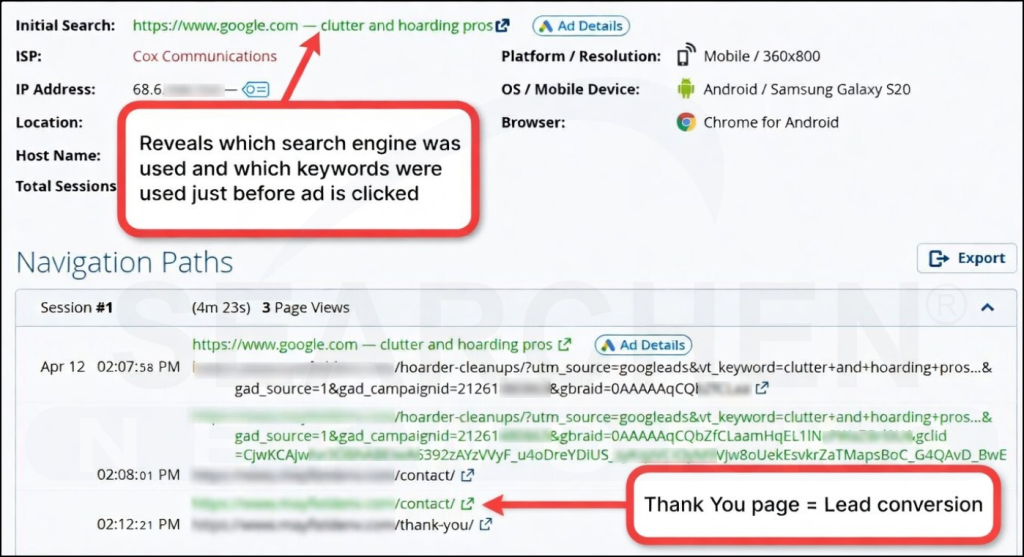Click Ad Details in Session #1

tap(643, 345)
